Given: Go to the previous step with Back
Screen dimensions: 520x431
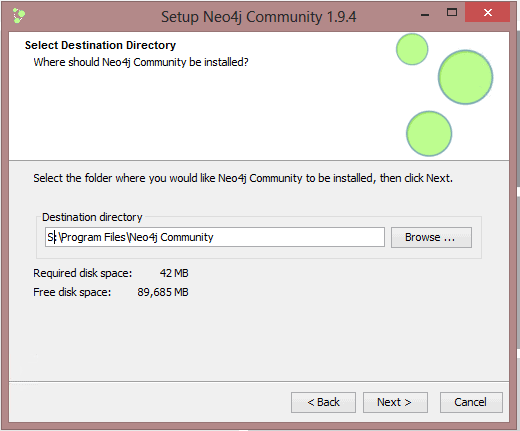Looking at the screenshot, I should tap(323, 402).
